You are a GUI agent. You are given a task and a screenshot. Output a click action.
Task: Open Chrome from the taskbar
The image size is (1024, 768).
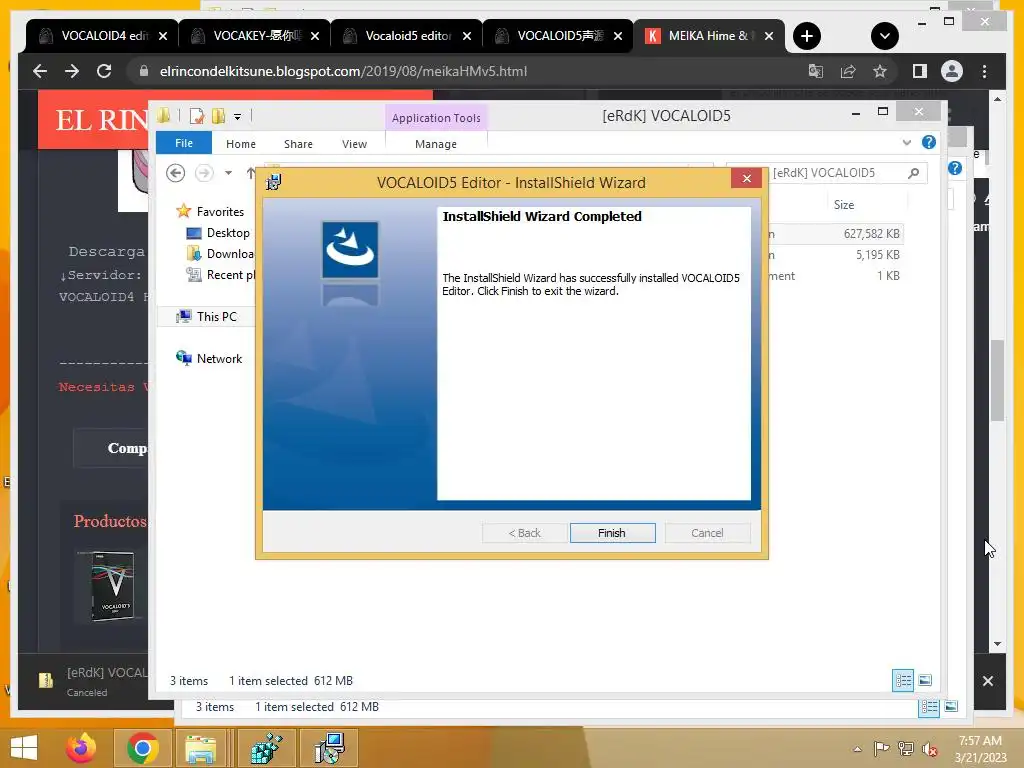tap(142, 748)
